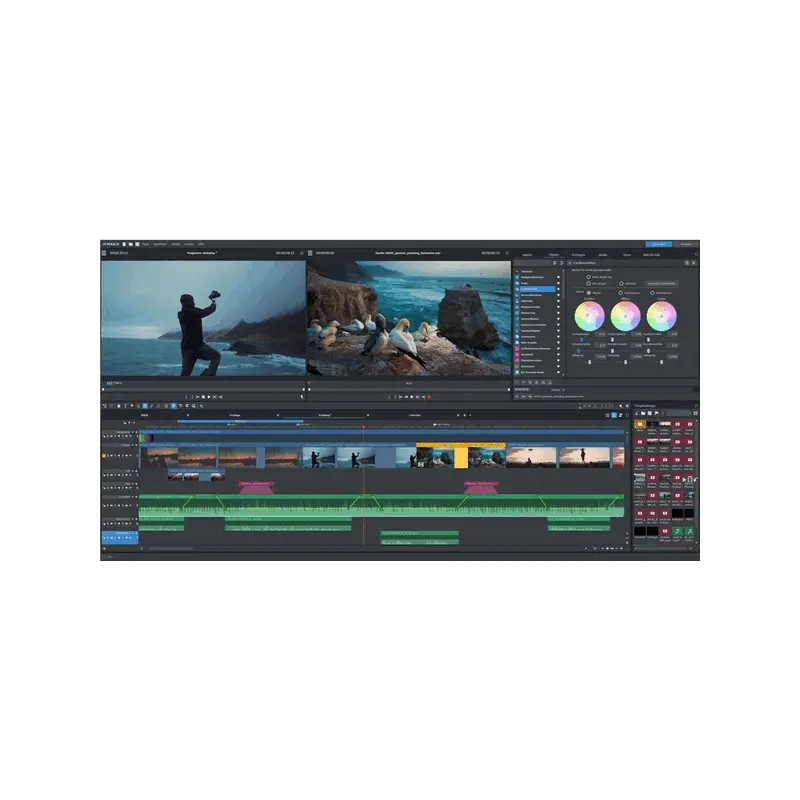Click the undo arrow in the timeline toolbar
The image size is (800, 800).
105,406
